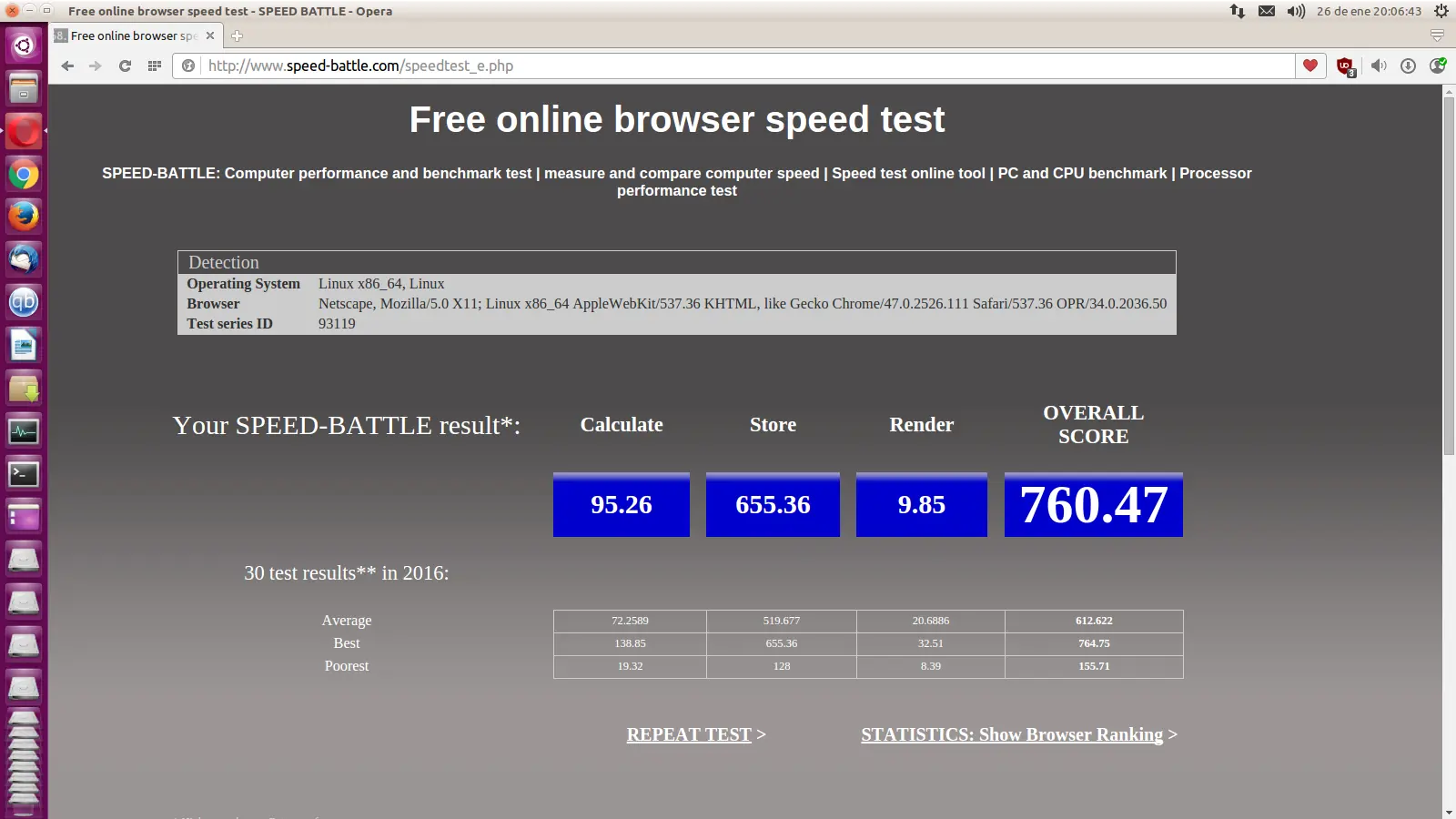This screenshot has width=1456, height=819.
Task: Click best calculate value 138.85
Action: pos(630,643)
